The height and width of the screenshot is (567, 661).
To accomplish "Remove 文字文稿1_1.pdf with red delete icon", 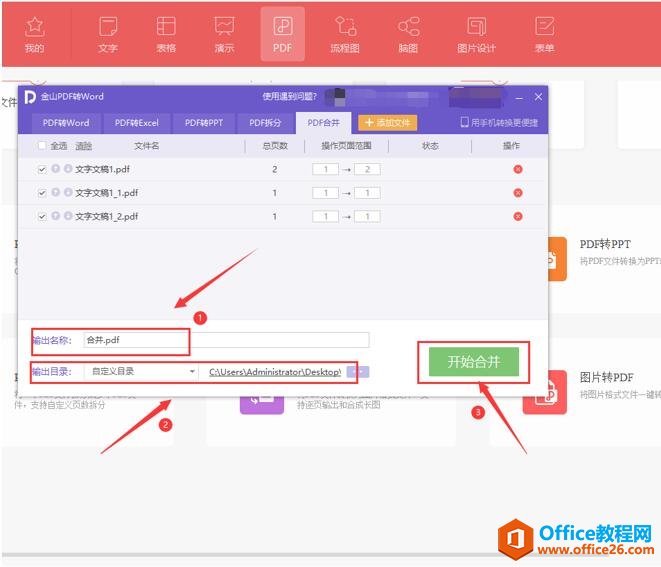I will [x=518, y=193].
